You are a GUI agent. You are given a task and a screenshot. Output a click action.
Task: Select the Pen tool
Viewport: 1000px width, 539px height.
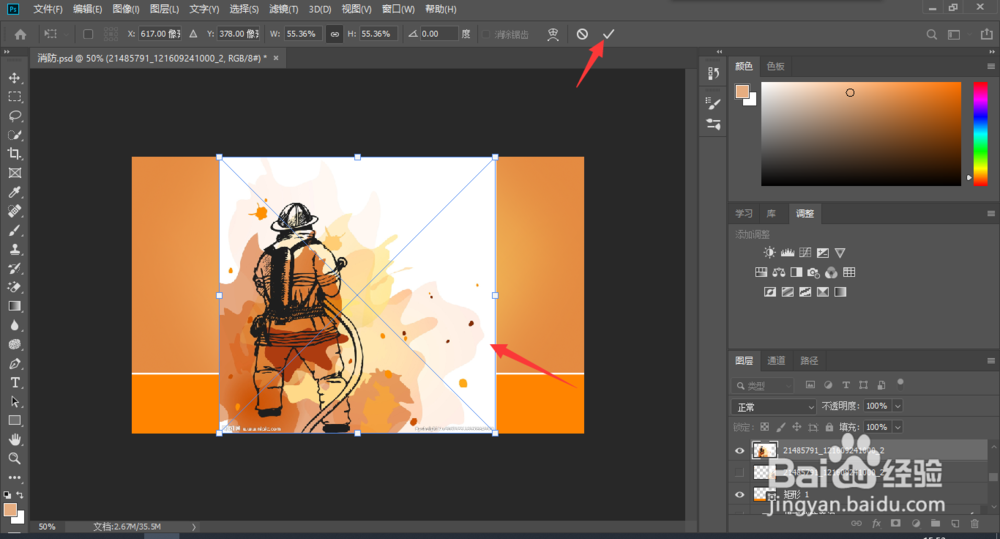click(x=15, y=364)
